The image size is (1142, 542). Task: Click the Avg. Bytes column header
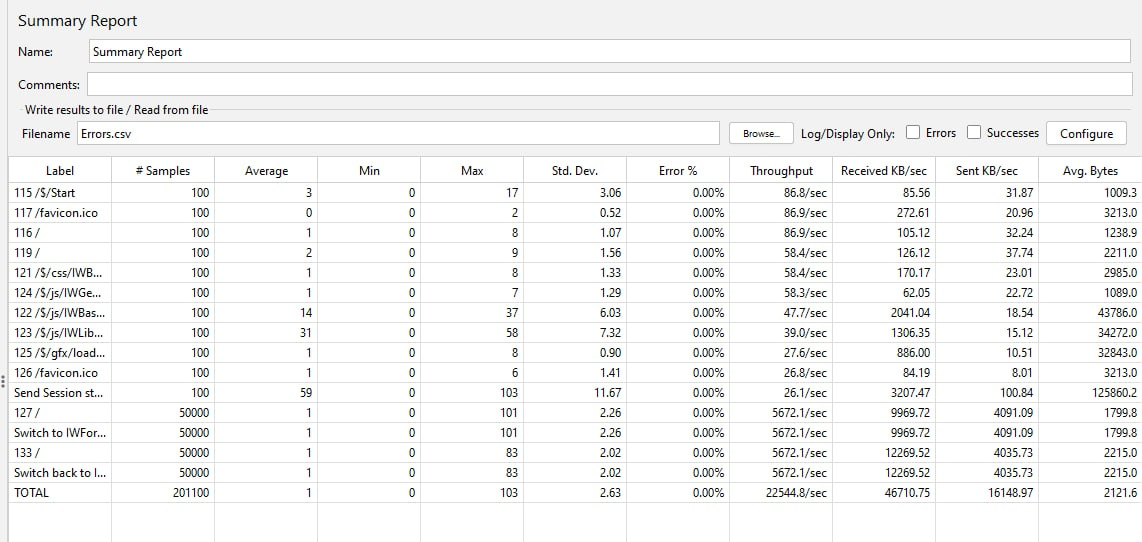click(x=1090, y=171)
